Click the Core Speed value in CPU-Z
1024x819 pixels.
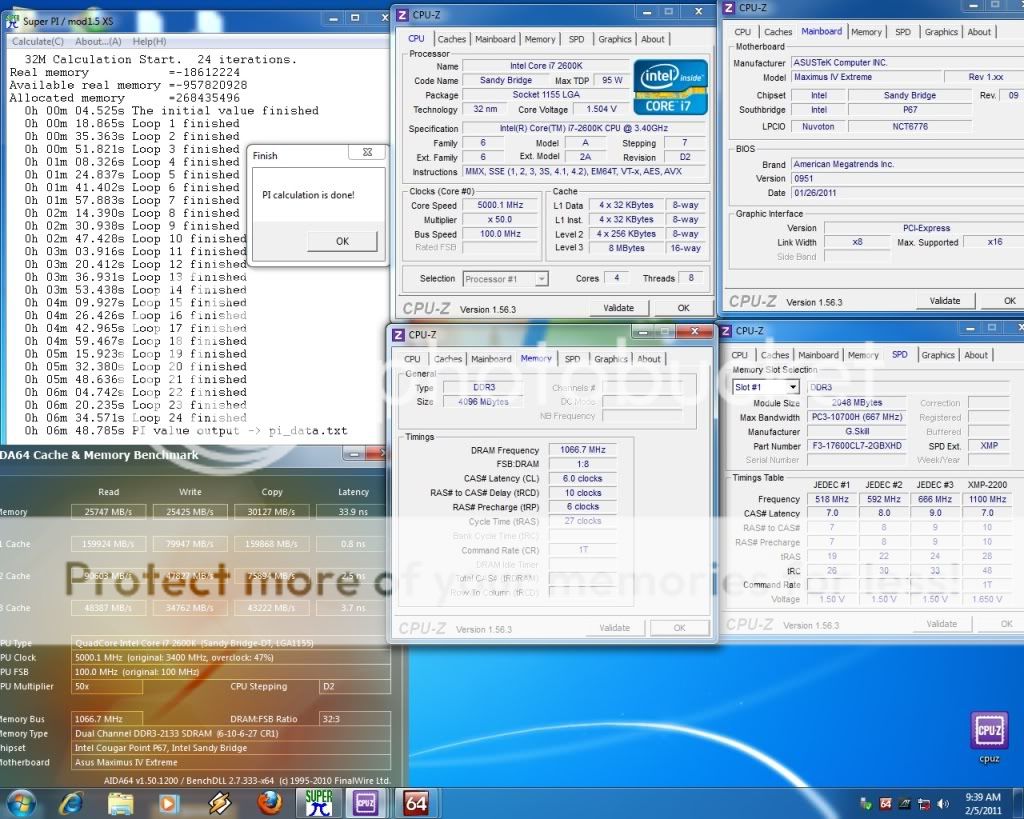coord(500,205)
